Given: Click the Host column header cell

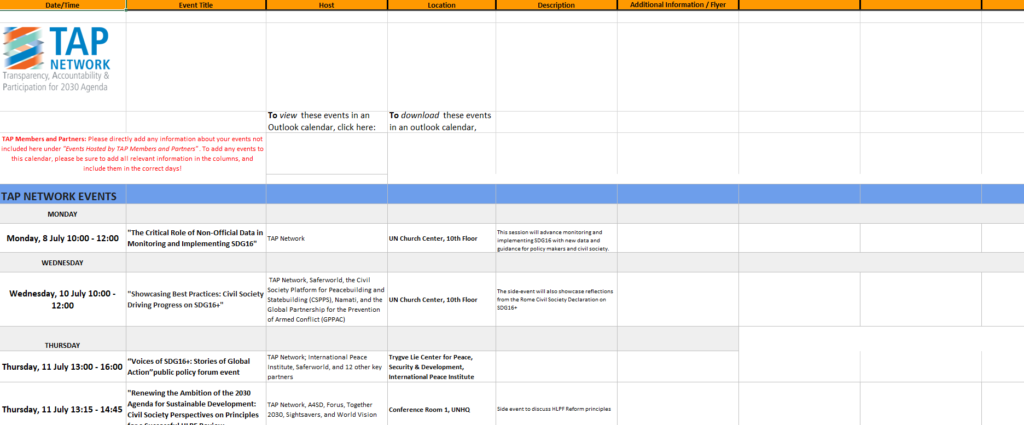Looking at the screenshot, I should pos(326,5).
